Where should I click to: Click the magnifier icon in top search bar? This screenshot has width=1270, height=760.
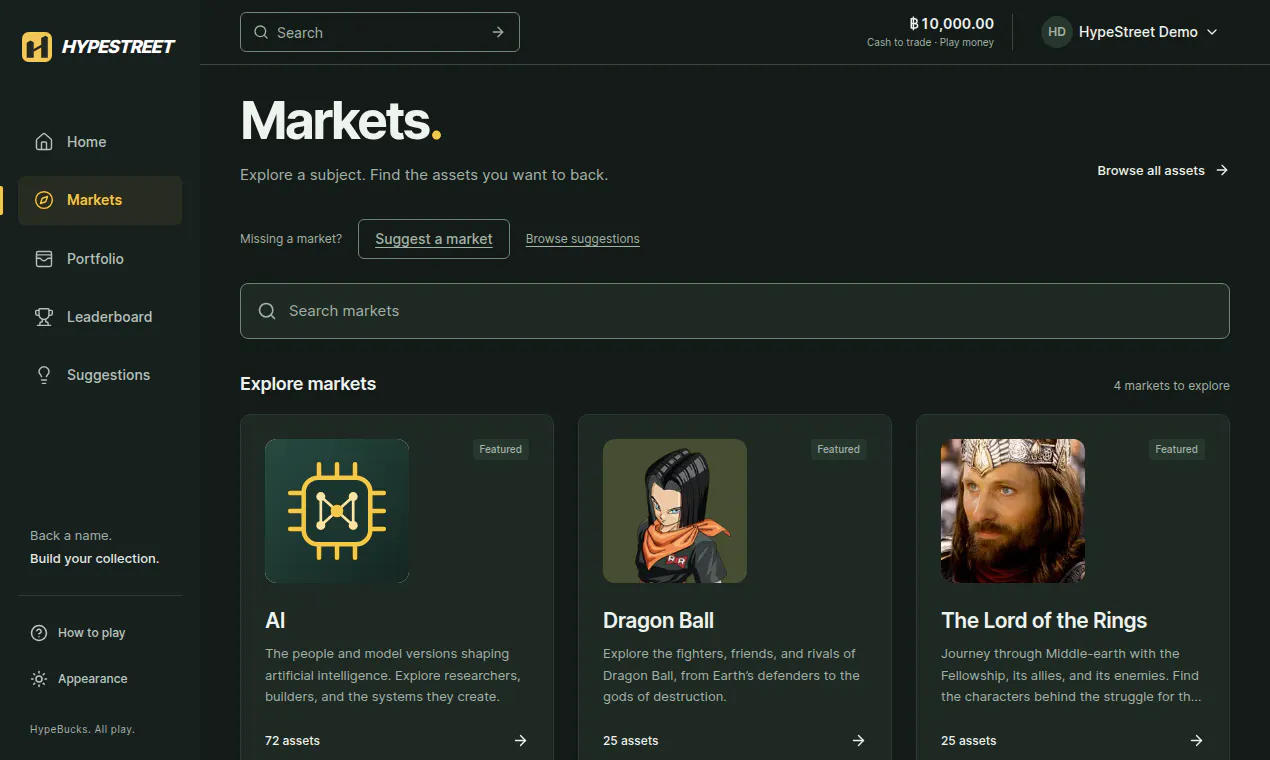(x=261, y=32)
